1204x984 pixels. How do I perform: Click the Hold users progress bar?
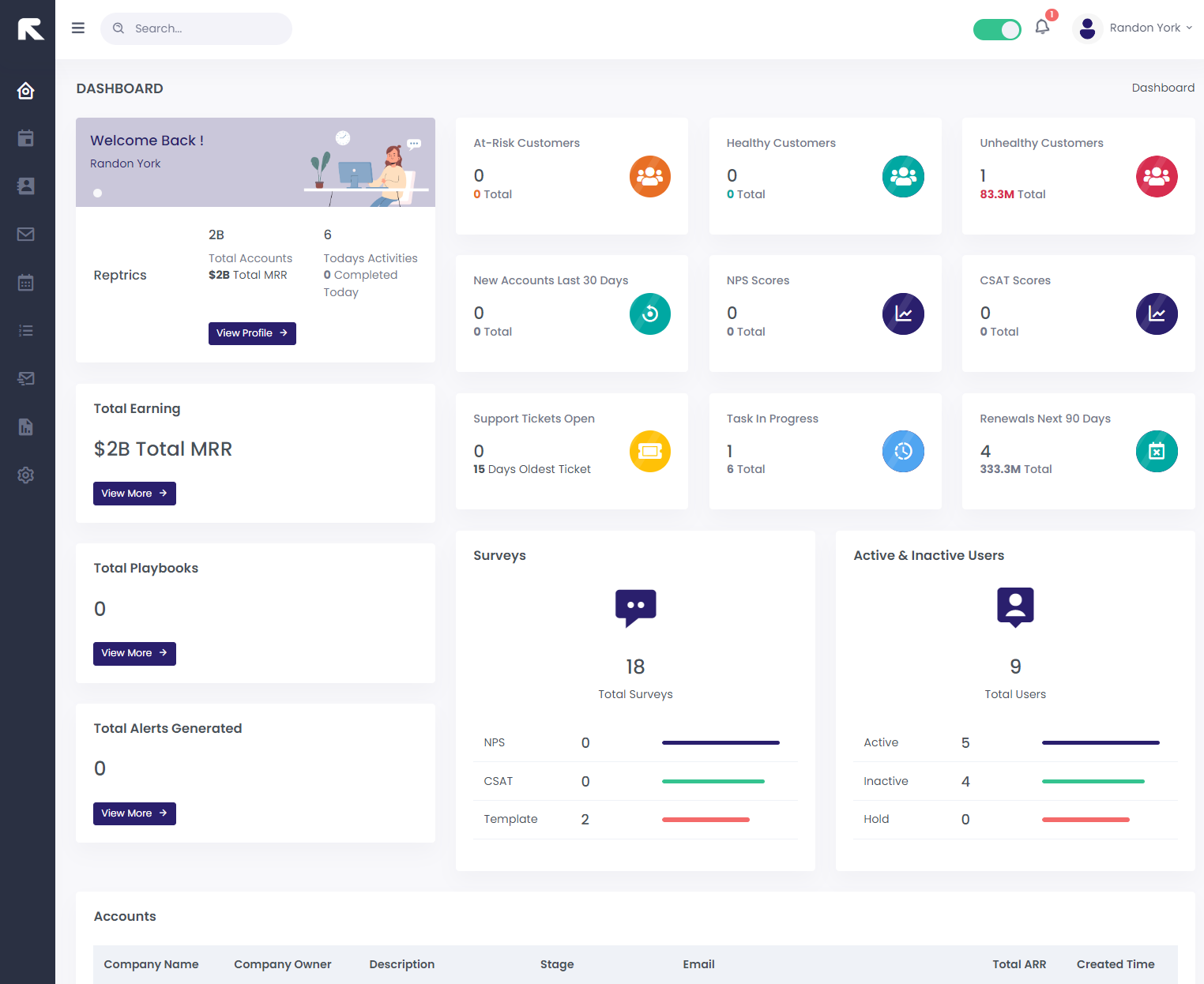1085,820
